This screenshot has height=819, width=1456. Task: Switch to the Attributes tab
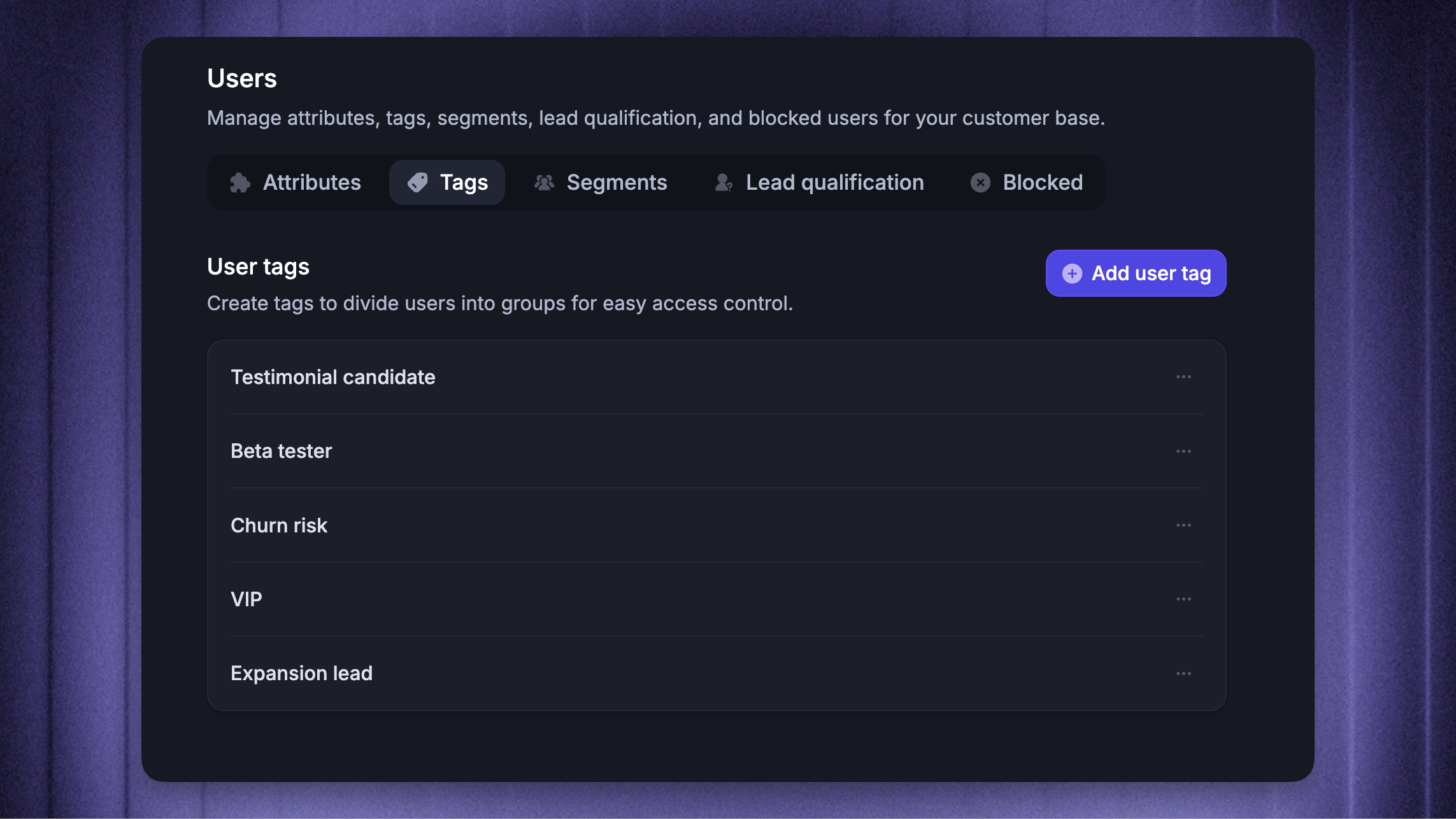[296, 183]
